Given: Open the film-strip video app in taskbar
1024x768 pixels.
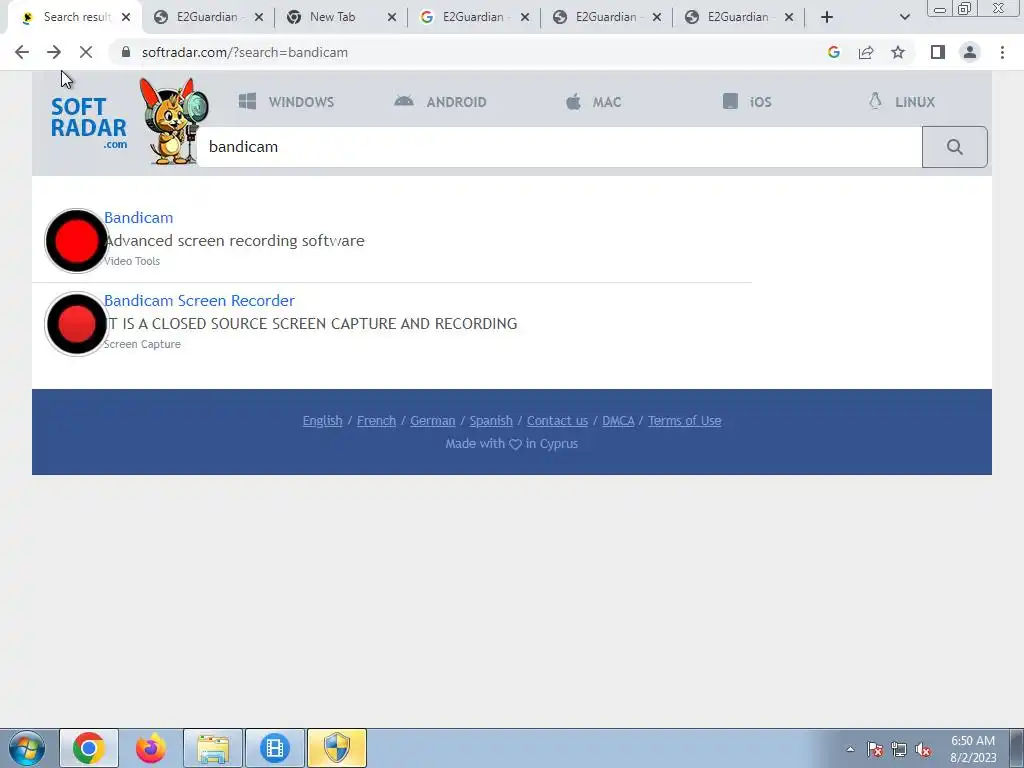Looking at the screenshot, I should 275,748.
